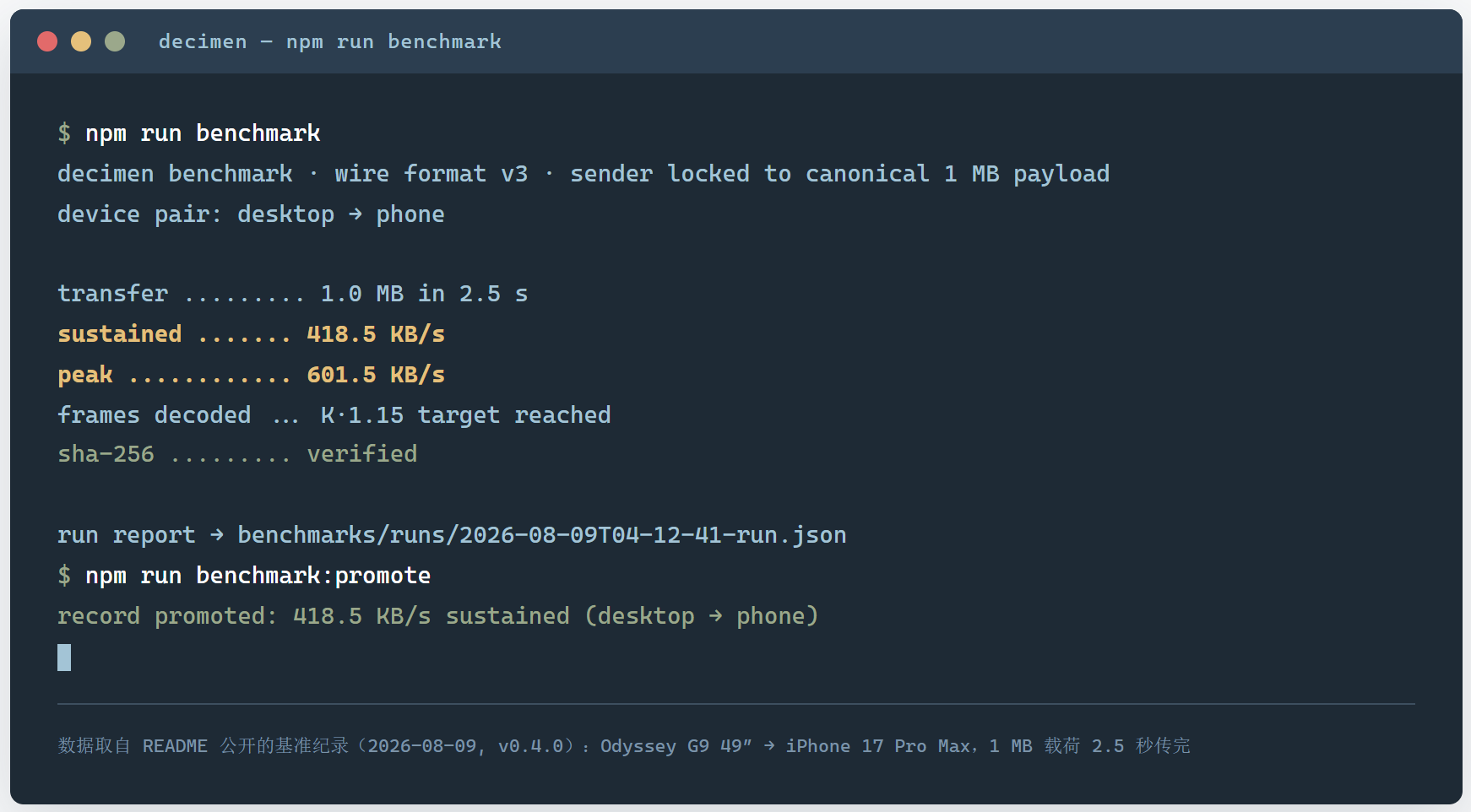This screenshot has width=1471, height=812.
Task: Click the 'wire format v3' header text
Action: pyautogui.click(x=432, y=174)
